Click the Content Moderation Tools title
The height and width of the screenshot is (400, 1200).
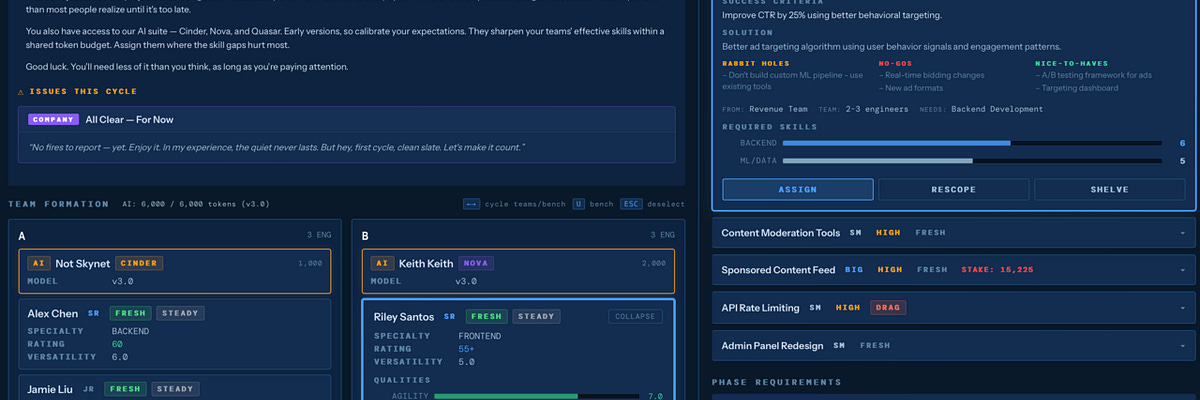[780, 233]
